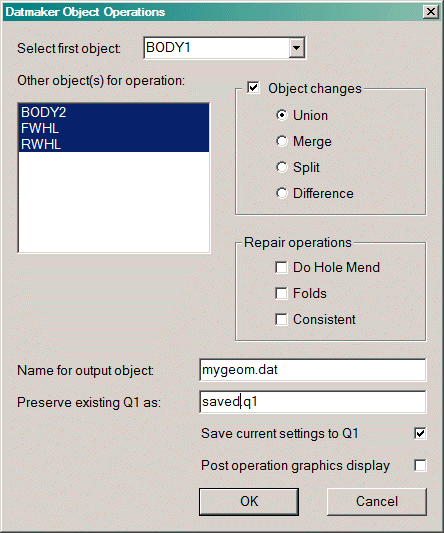The height and width of the screenshot is (533, 444).
Task: Click the output object name field
Action: tap(312, 370)
